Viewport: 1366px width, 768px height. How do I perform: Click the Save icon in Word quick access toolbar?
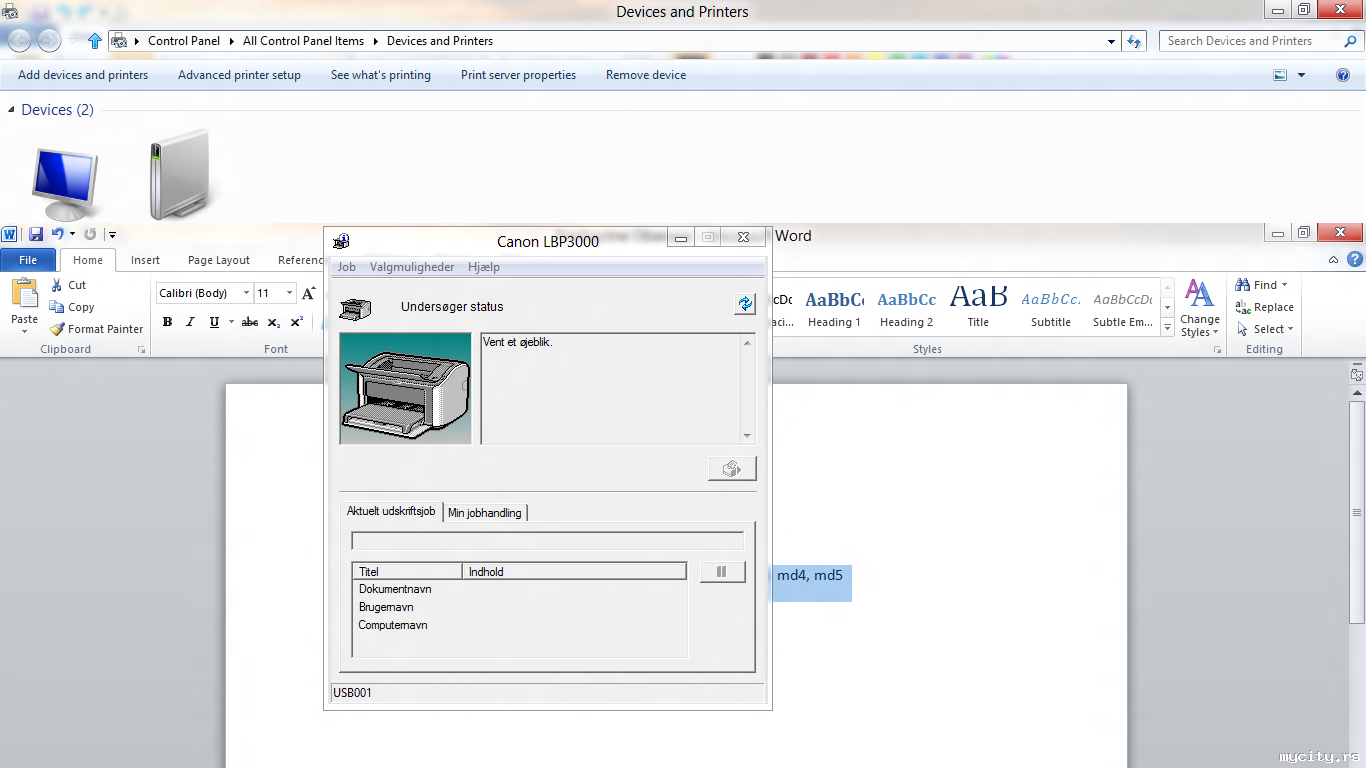tap(36, 234)
